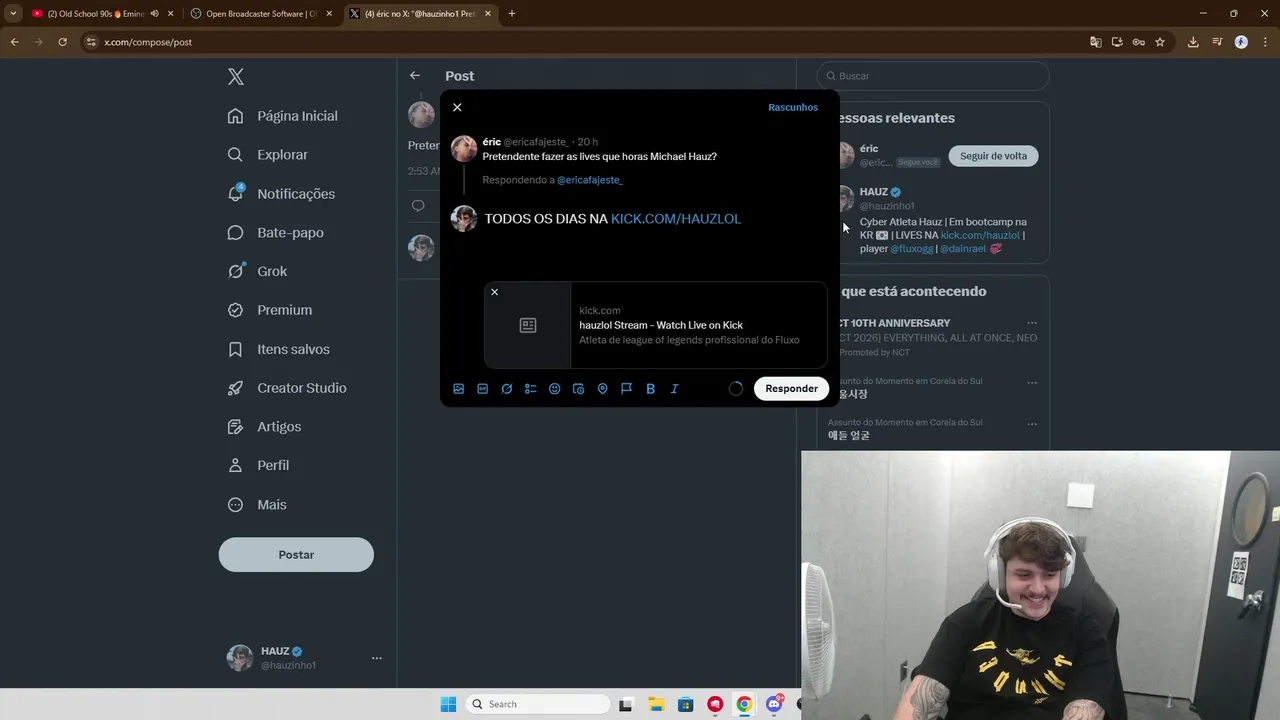1280x720 pixels.
Task: Go back with the Post arrow
Action: pyautogui.click(x=415, y=76)
